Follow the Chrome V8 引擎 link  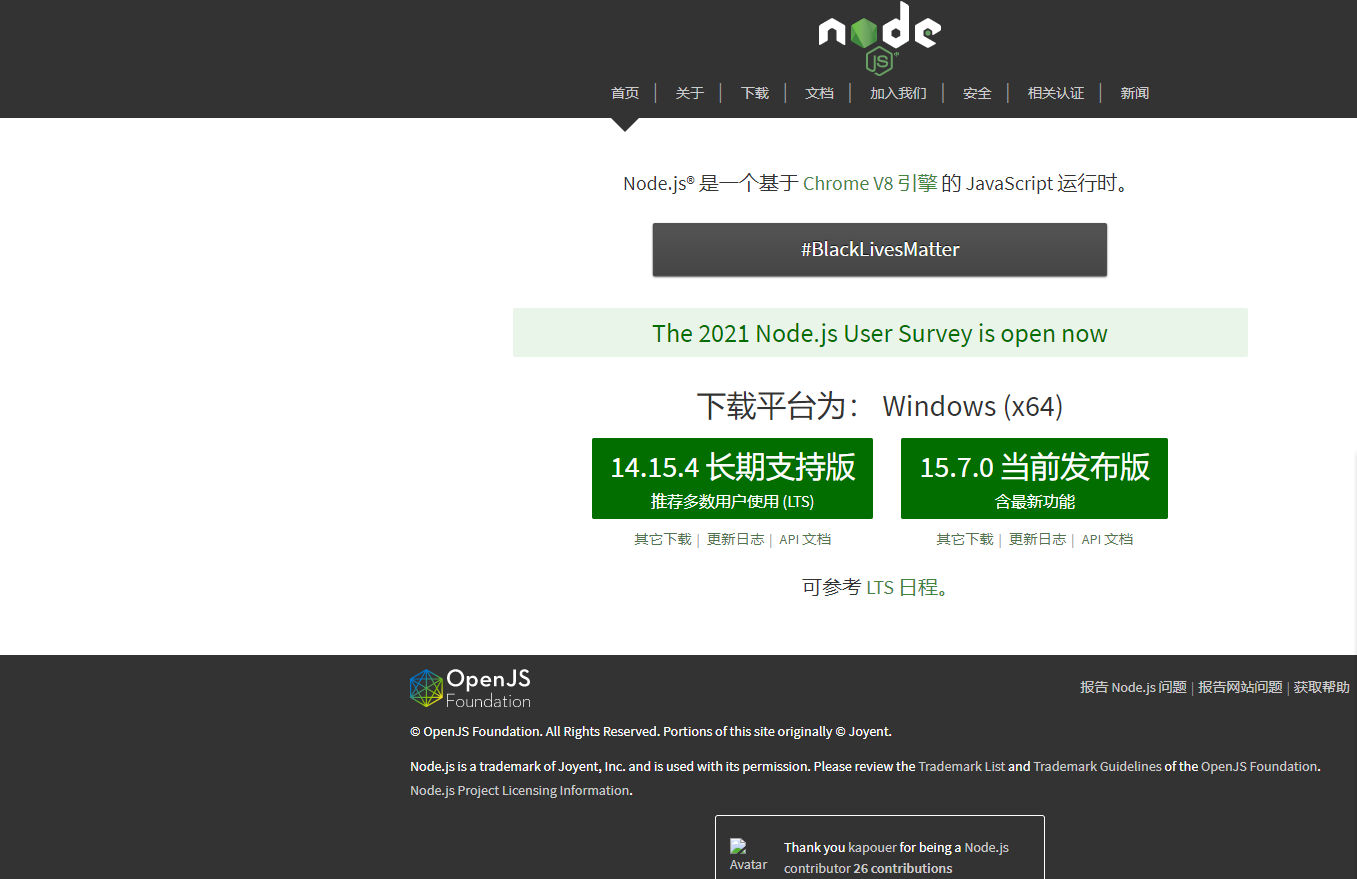coord(870,183)
